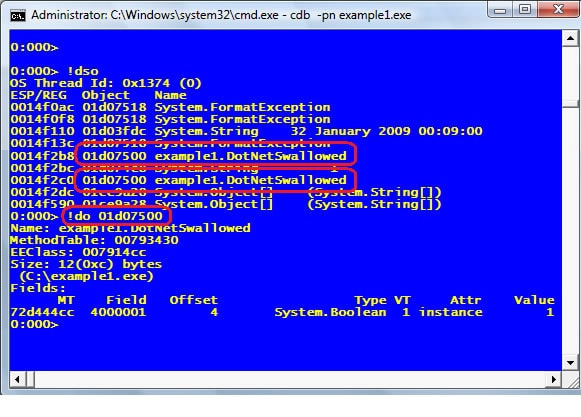Screen dimensions: 581x417
Task: Close the cdb command prompt window
Action: point(557,10)
